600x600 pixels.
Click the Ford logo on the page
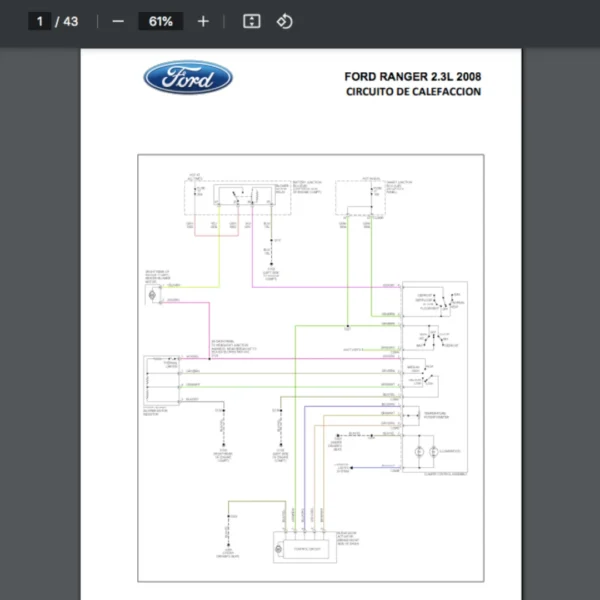[x=188, y=77]
